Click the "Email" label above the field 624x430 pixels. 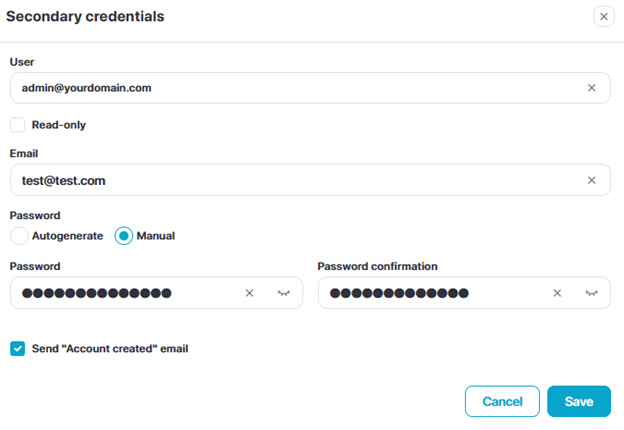click(x=24, y=154)
